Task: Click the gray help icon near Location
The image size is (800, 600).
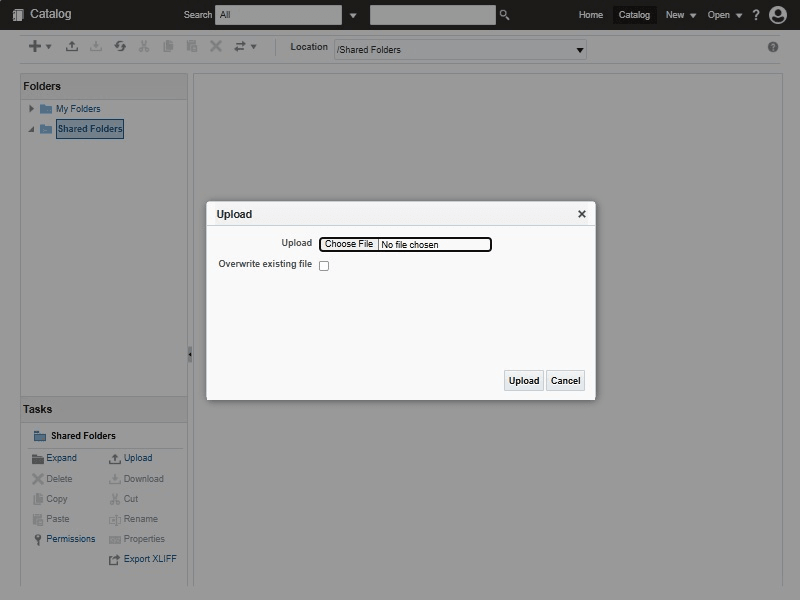Action: point(773,47)
